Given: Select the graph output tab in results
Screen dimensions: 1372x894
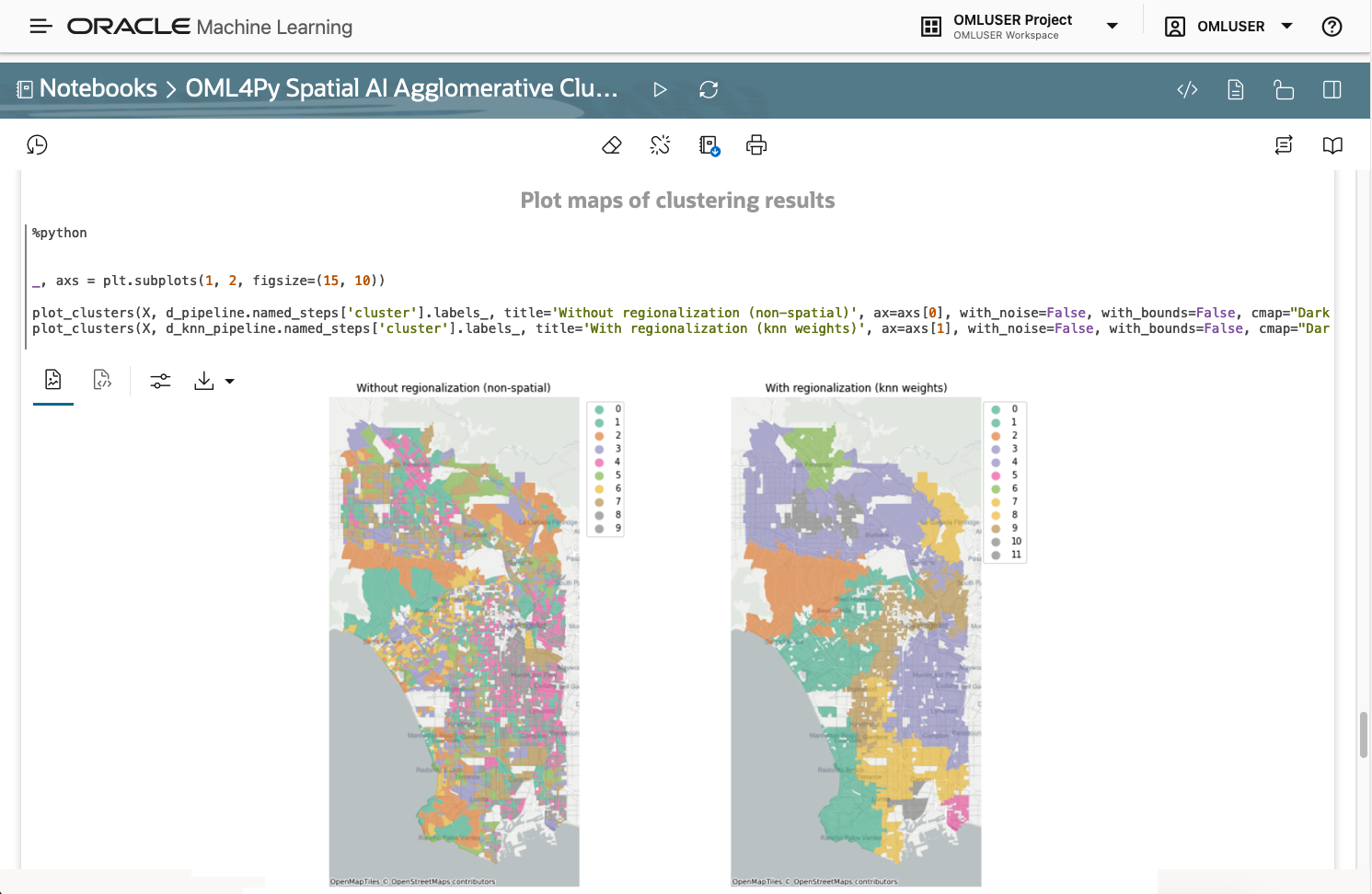Looking at the screenshot, I should click(x=52, y=380).
